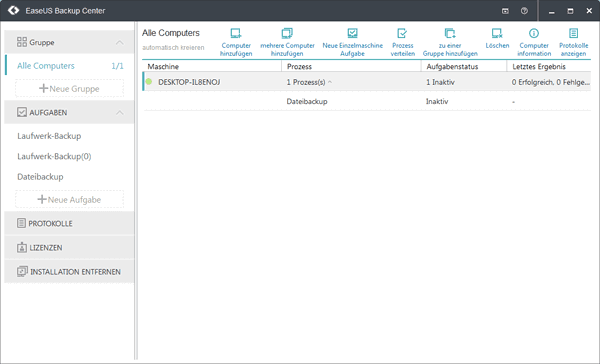This screenshot has height=364, width=600.
Task: Click the PROTOKOLLE document icon
Action: [x=21, y=223]
